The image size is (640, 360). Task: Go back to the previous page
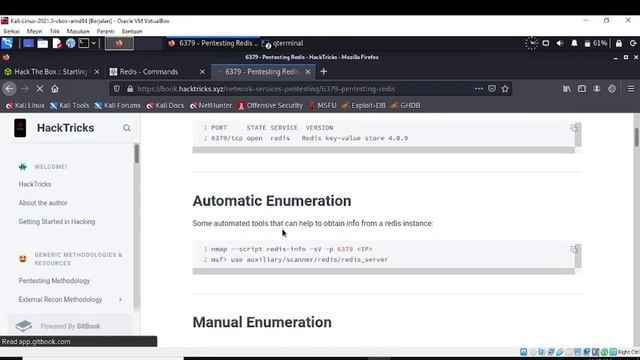click(9, 89)
